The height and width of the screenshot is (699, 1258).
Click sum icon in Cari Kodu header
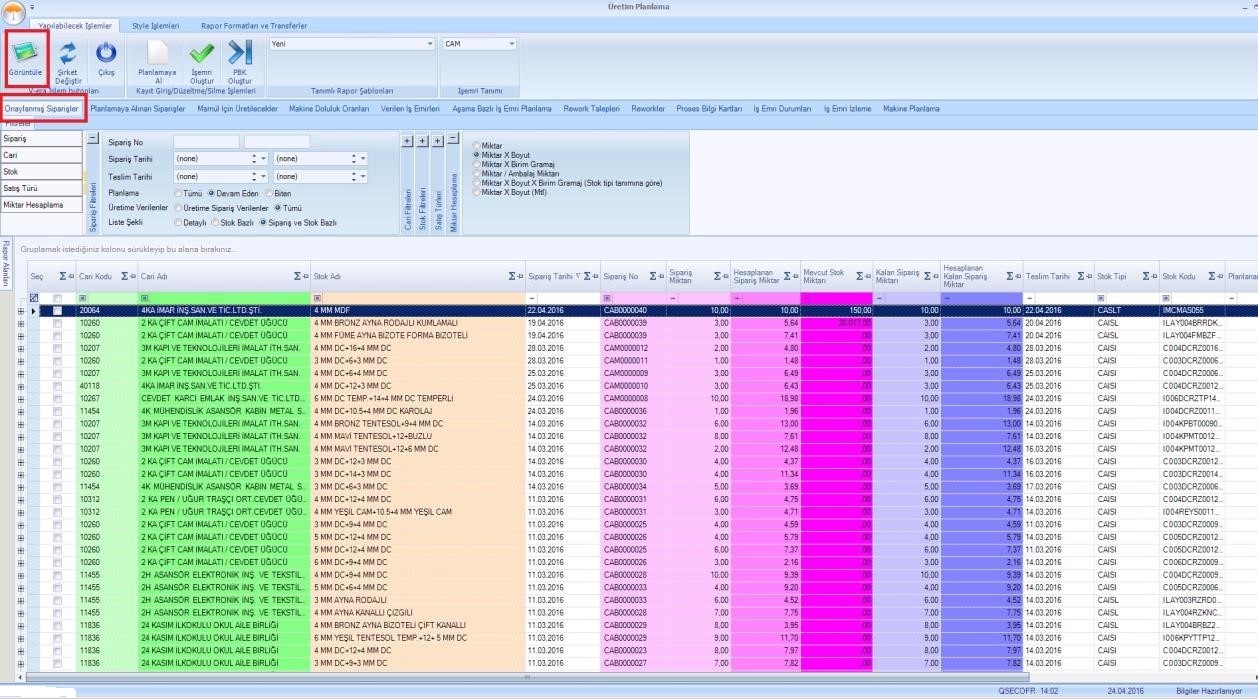tap(125, 276)
